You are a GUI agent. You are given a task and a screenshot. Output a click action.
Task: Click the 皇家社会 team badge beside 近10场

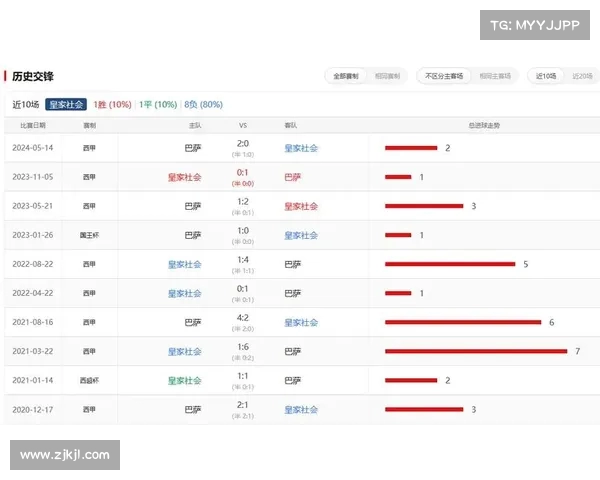66,104
